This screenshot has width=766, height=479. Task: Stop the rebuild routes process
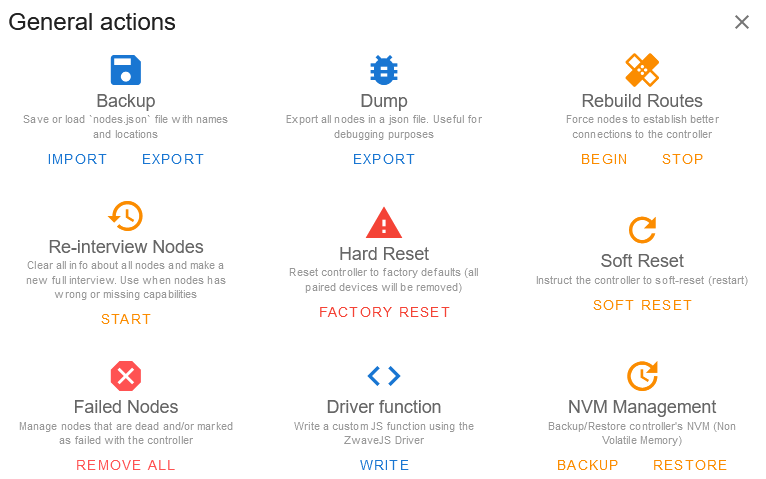683,159
